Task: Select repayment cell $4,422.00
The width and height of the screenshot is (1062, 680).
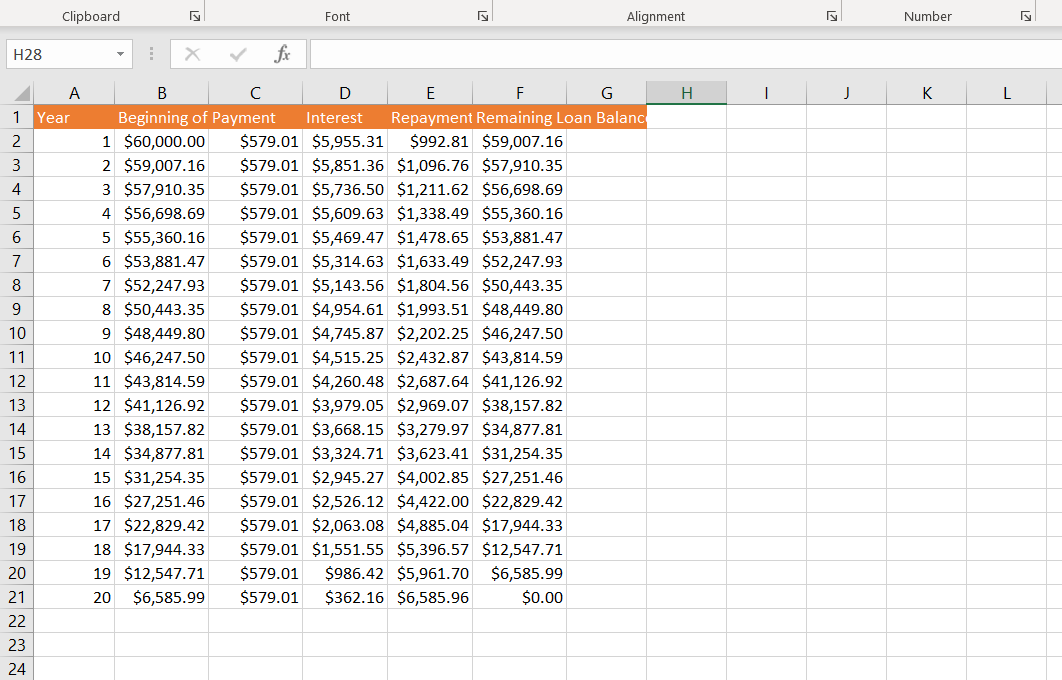Action: coord(430,501)
